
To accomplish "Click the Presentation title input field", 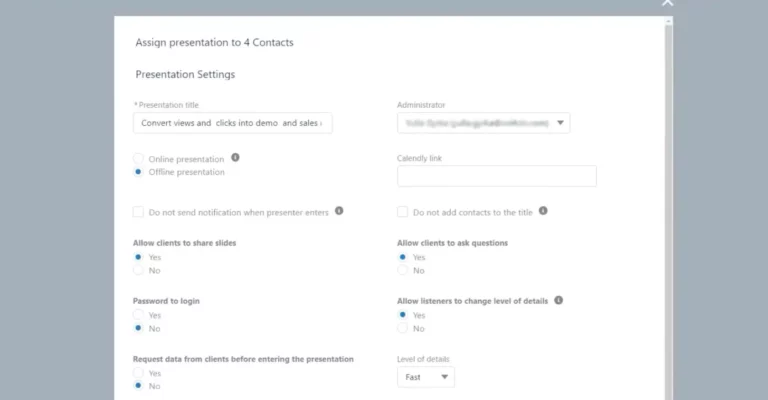I will tap(233, 123).
